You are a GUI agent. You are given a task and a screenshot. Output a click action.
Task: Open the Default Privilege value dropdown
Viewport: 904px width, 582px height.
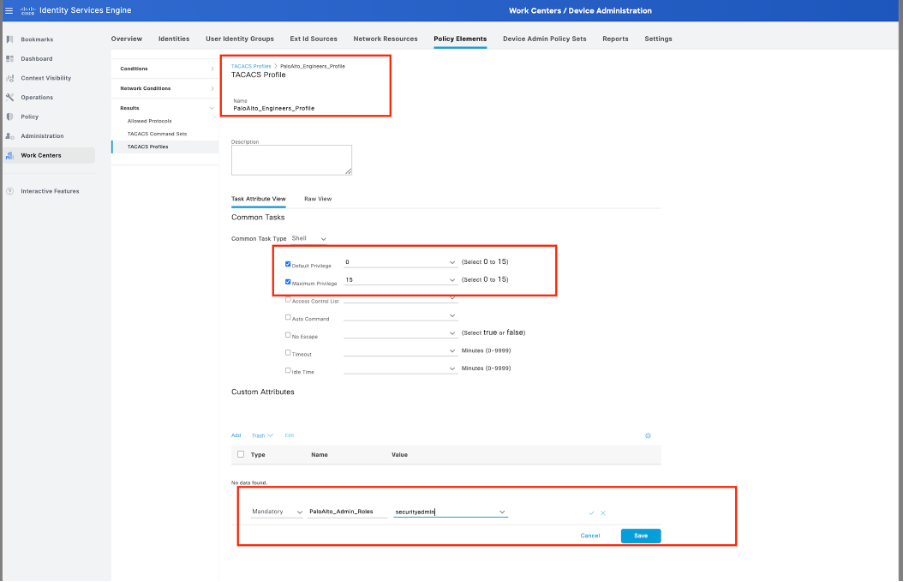click(x=400, y=262)
